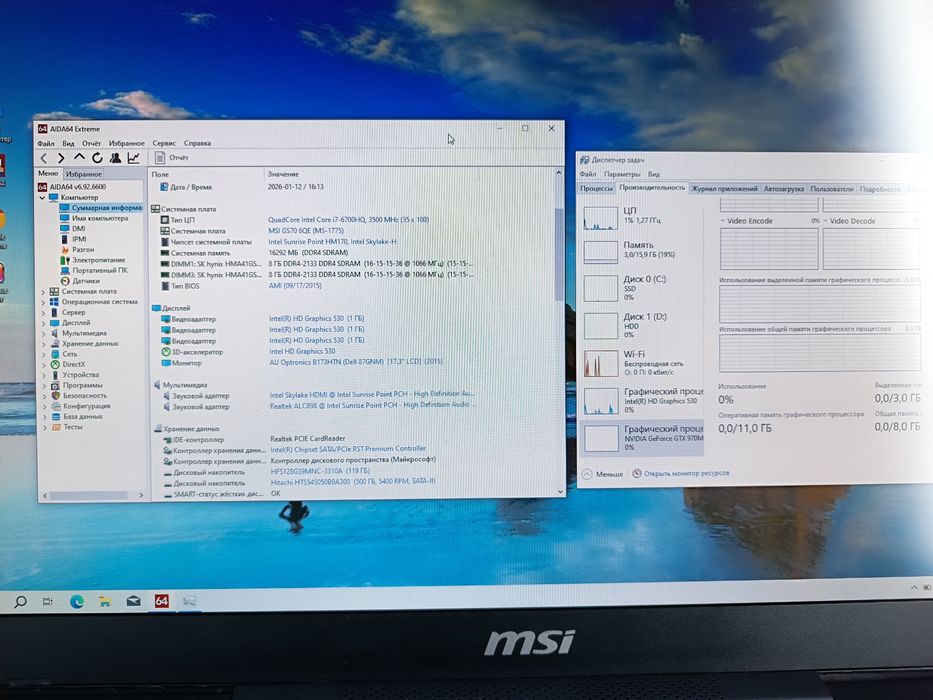Switch to the Автозагрузка tab
933x700 pixels.
[784, 189]
